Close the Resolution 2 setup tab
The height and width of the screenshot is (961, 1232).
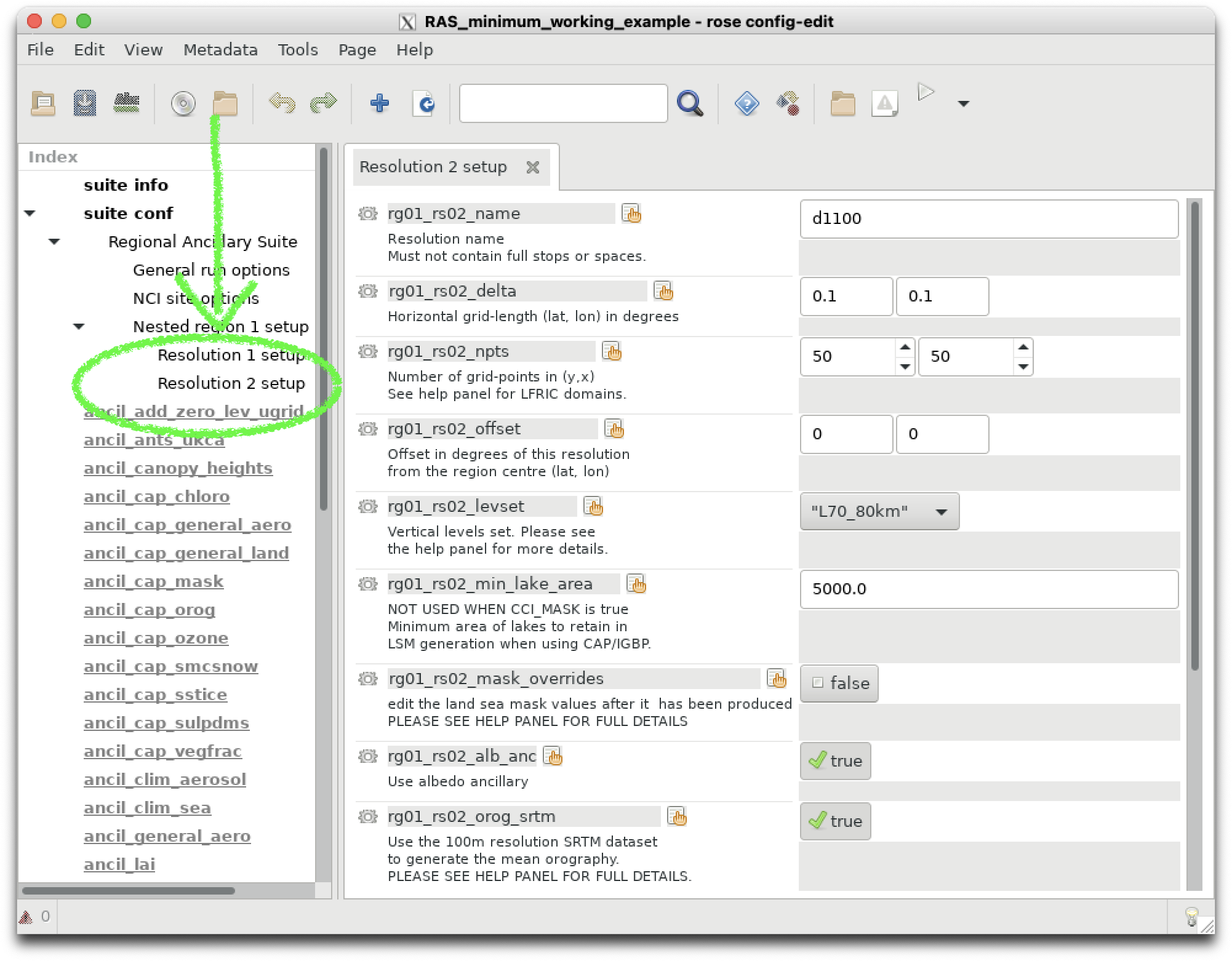tap(533, 167)
